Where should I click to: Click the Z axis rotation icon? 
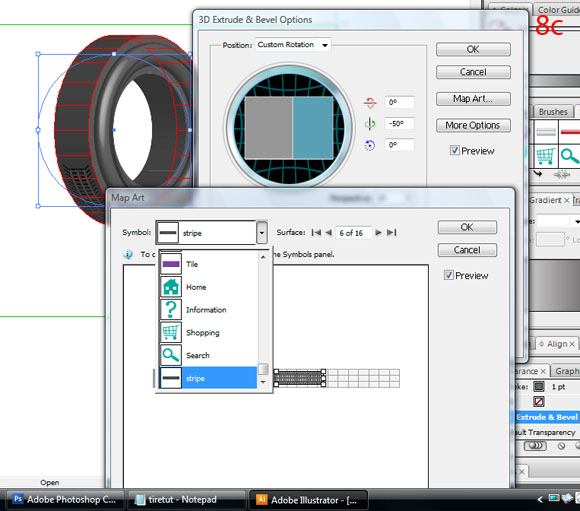tap(370, 145)
